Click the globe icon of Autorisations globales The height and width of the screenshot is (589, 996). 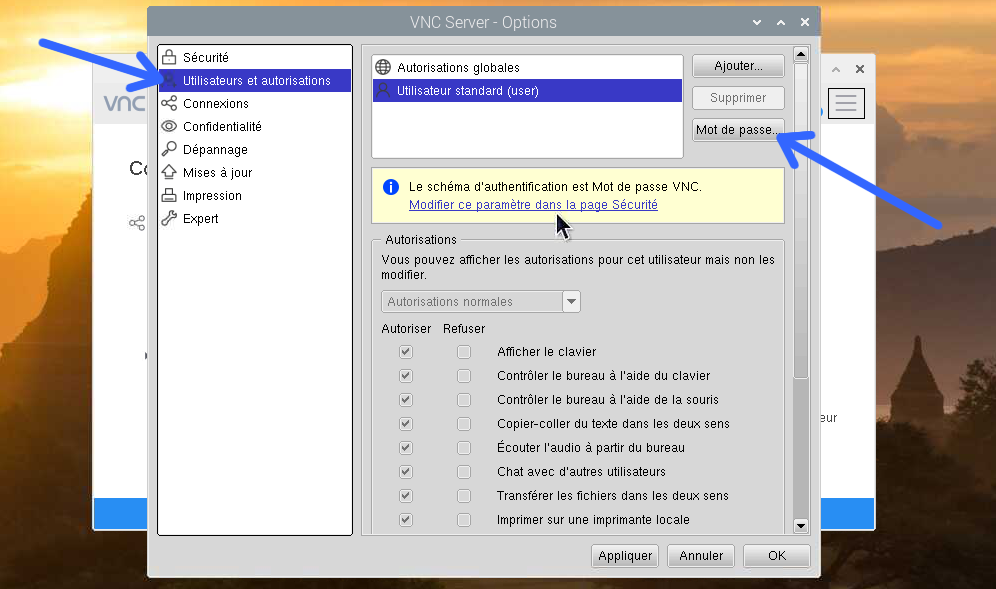tap(383, 67)
